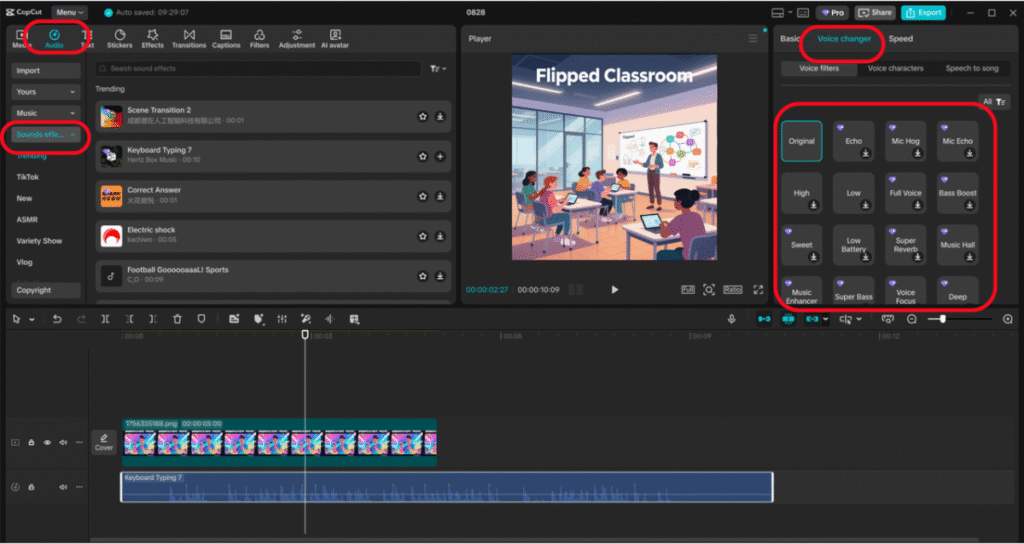Adjust the timeline zoom slider
The height and width of the screenshot is (544, 1024).
[x=943, y=319]
